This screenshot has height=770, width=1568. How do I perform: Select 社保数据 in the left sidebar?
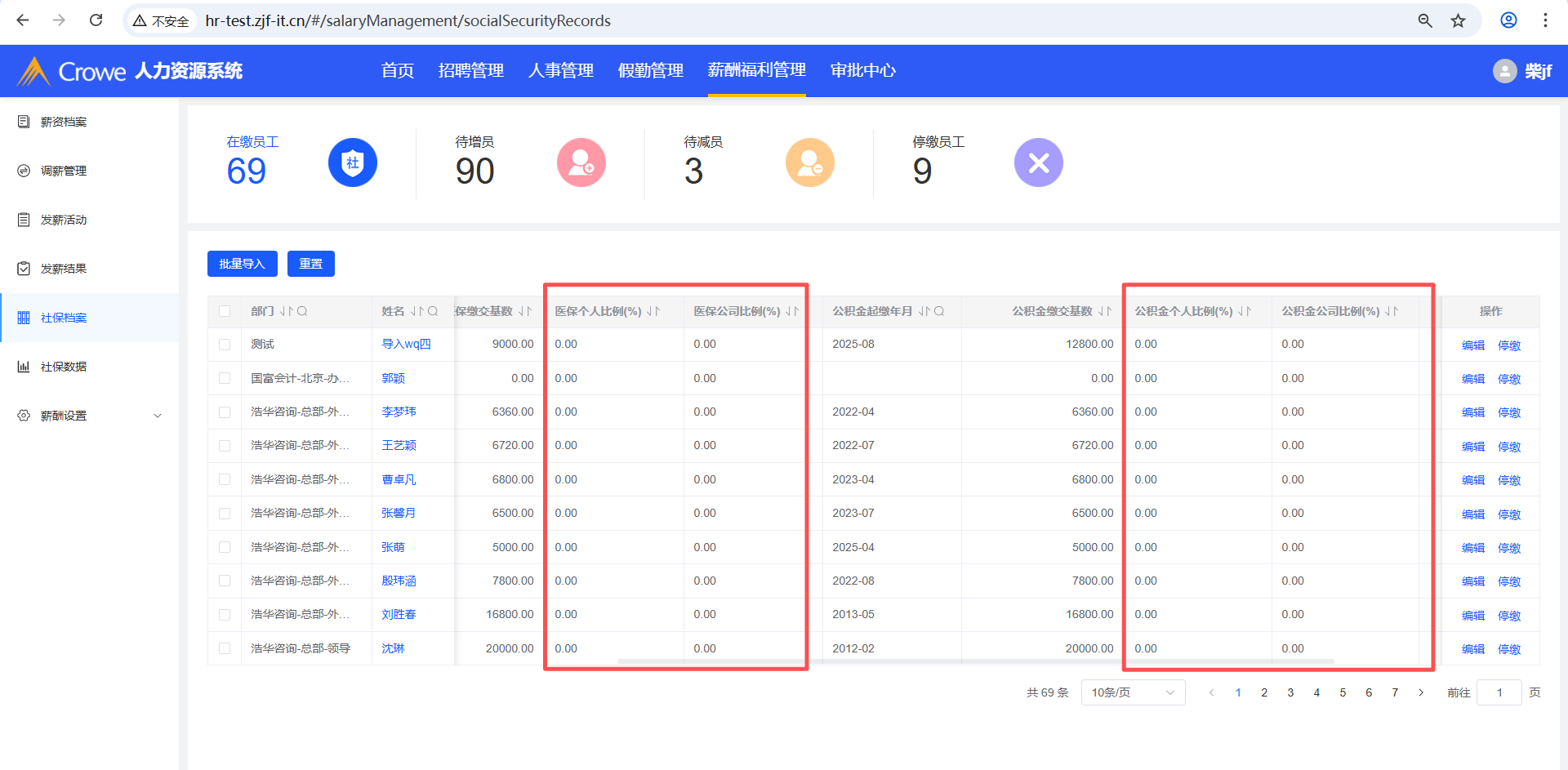click(x=64, y=367)
